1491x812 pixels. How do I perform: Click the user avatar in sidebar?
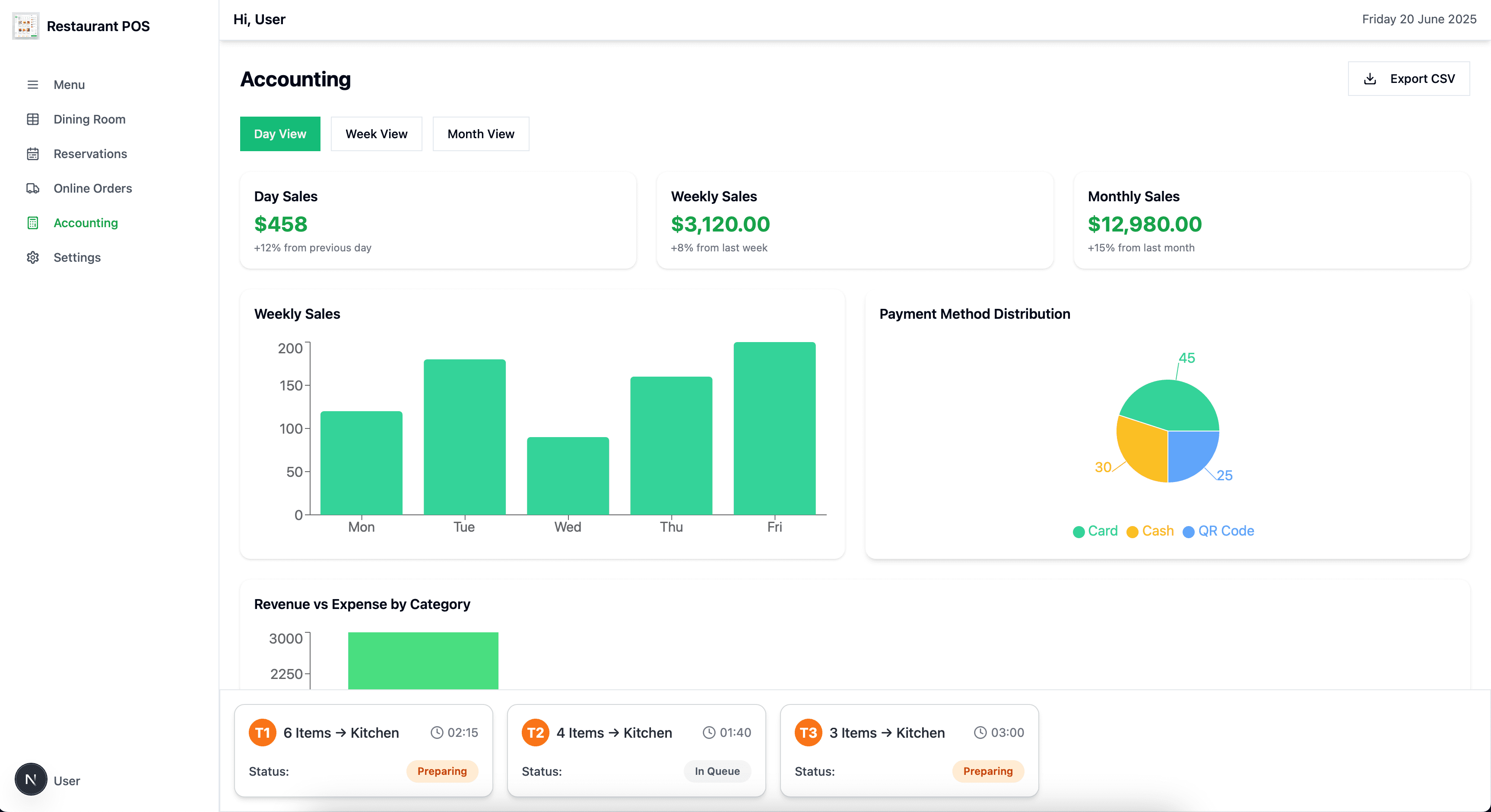pyautogui.click(x=31, y=780)
